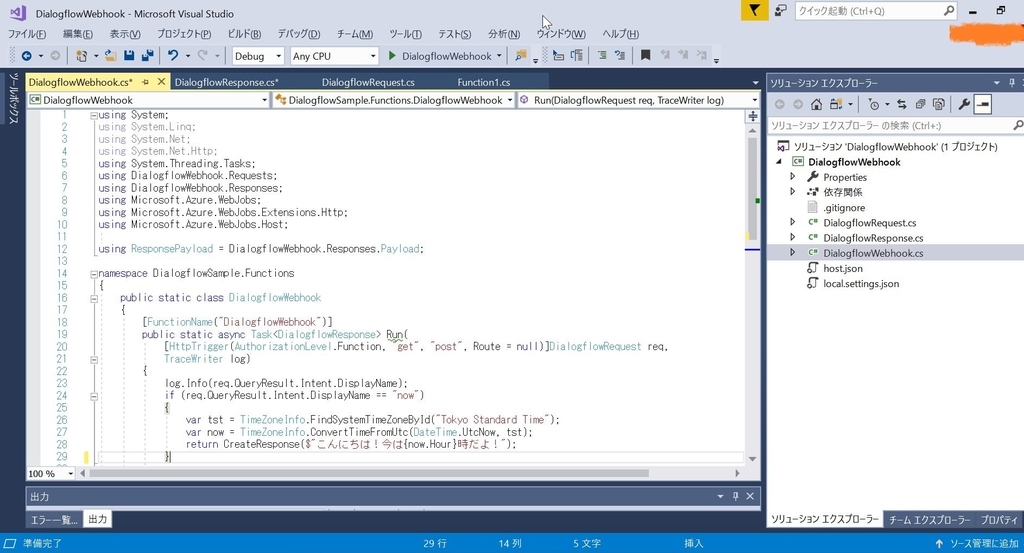
Task: Pin the DialogflowWebhook.cs tab
Action: tap(145, 82)
